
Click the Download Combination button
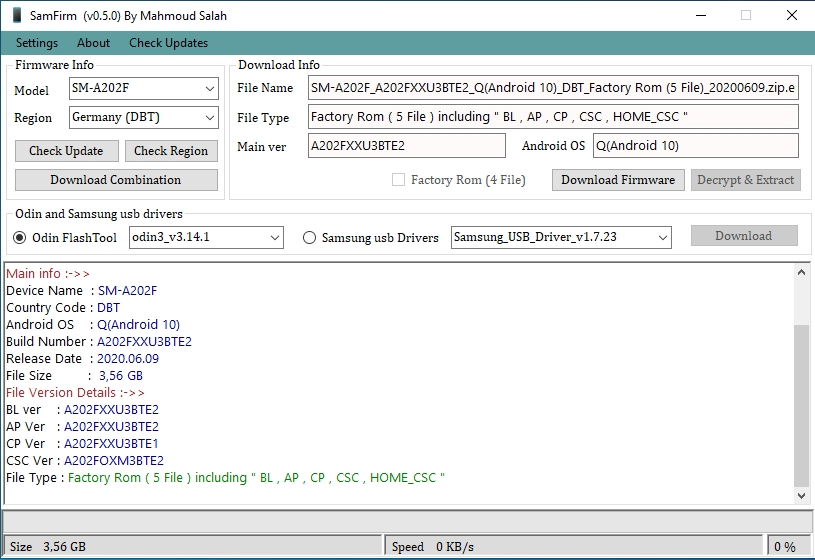[x=116, y=180]
